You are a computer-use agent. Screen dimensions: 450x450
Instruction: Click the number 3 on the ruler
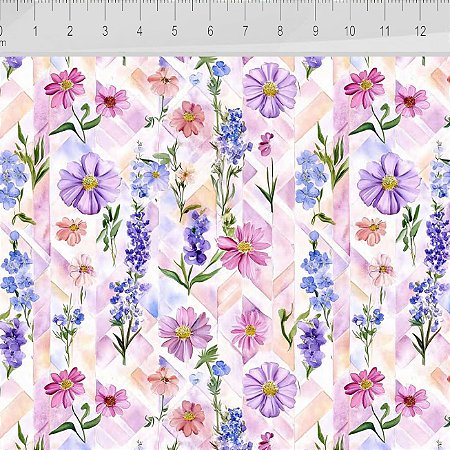point(105,31)
